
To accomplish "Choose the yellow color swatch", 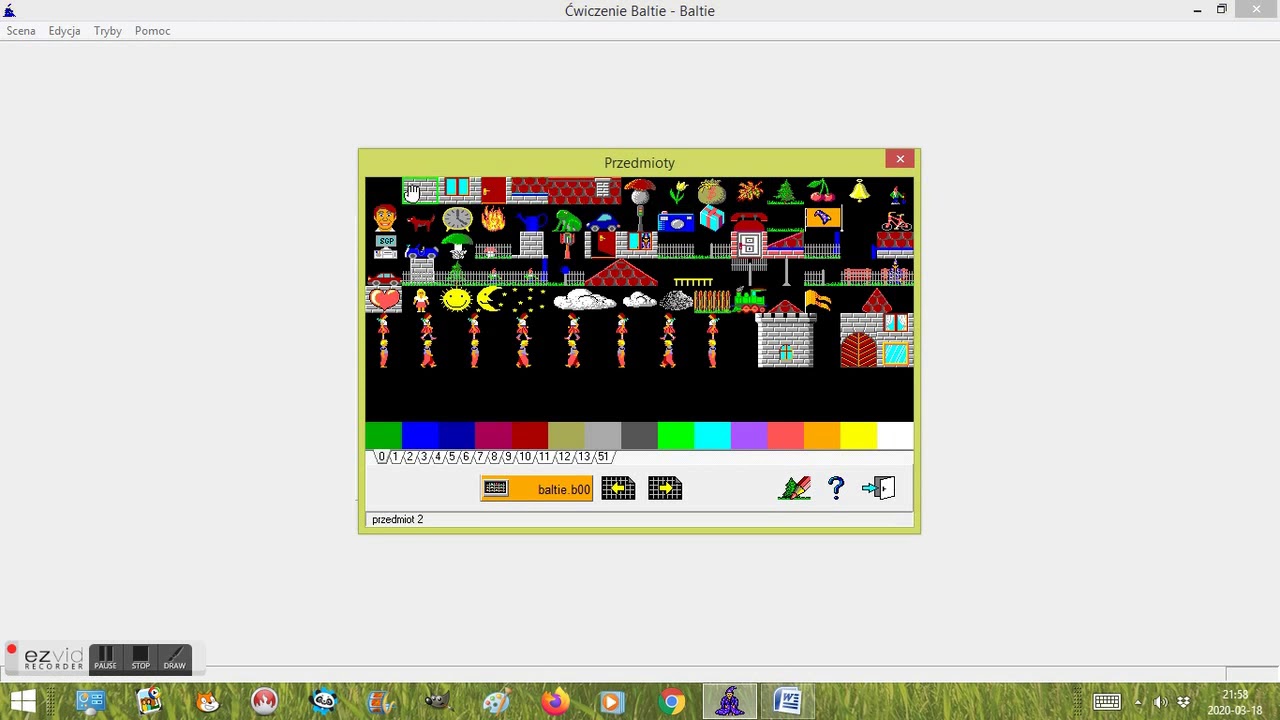I will (859, 435).
